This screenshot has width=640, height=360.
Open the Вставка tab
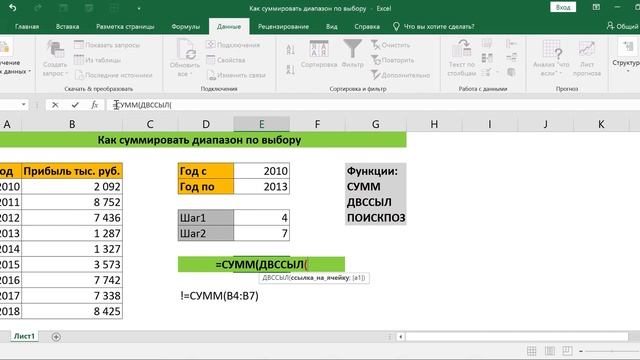(x=67, y=27)
